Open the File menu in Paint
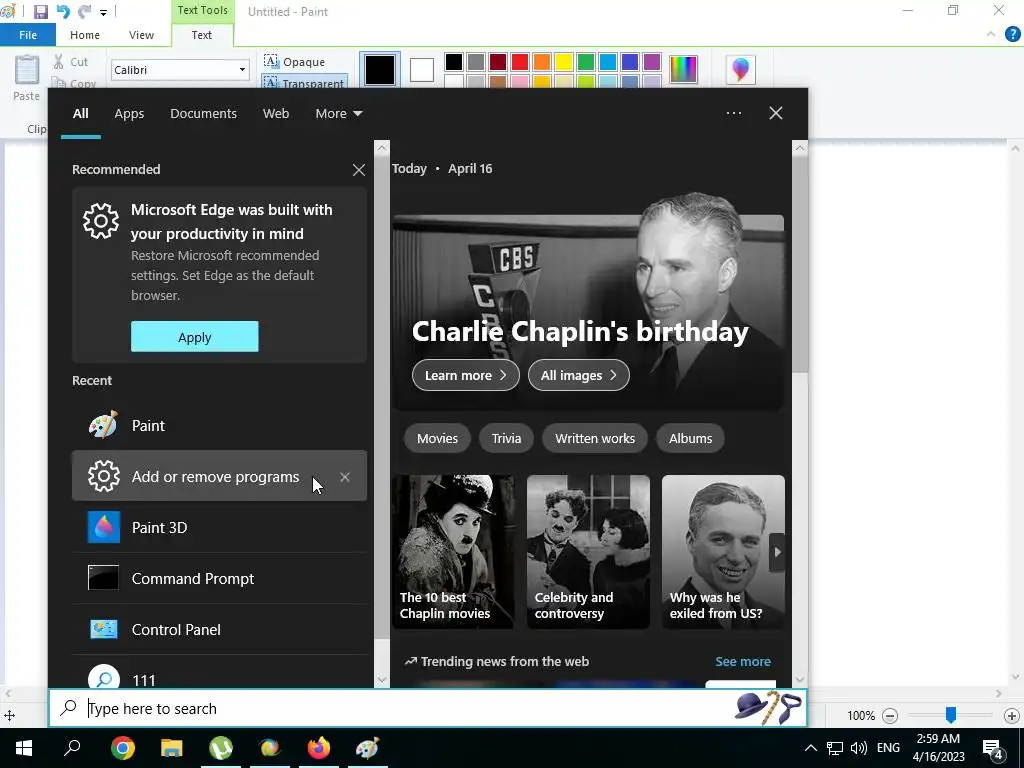Viewport: 1024px width, 768px height. (28, 35)
